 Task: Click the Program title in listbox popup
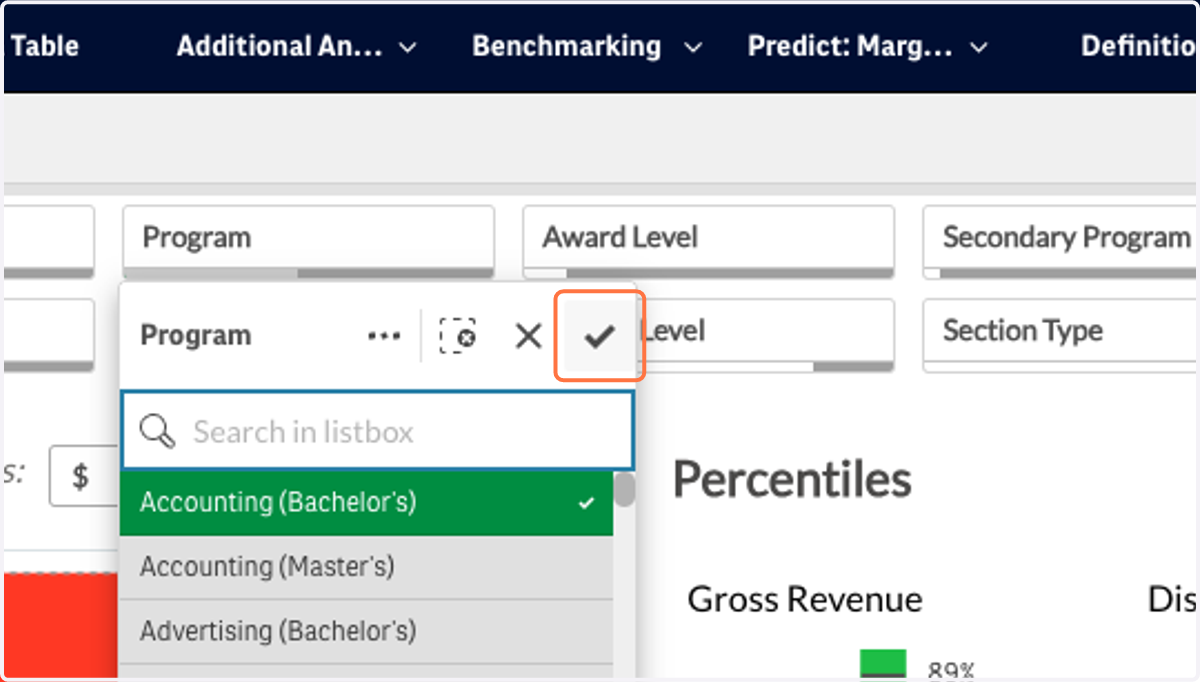pos(196,336)
